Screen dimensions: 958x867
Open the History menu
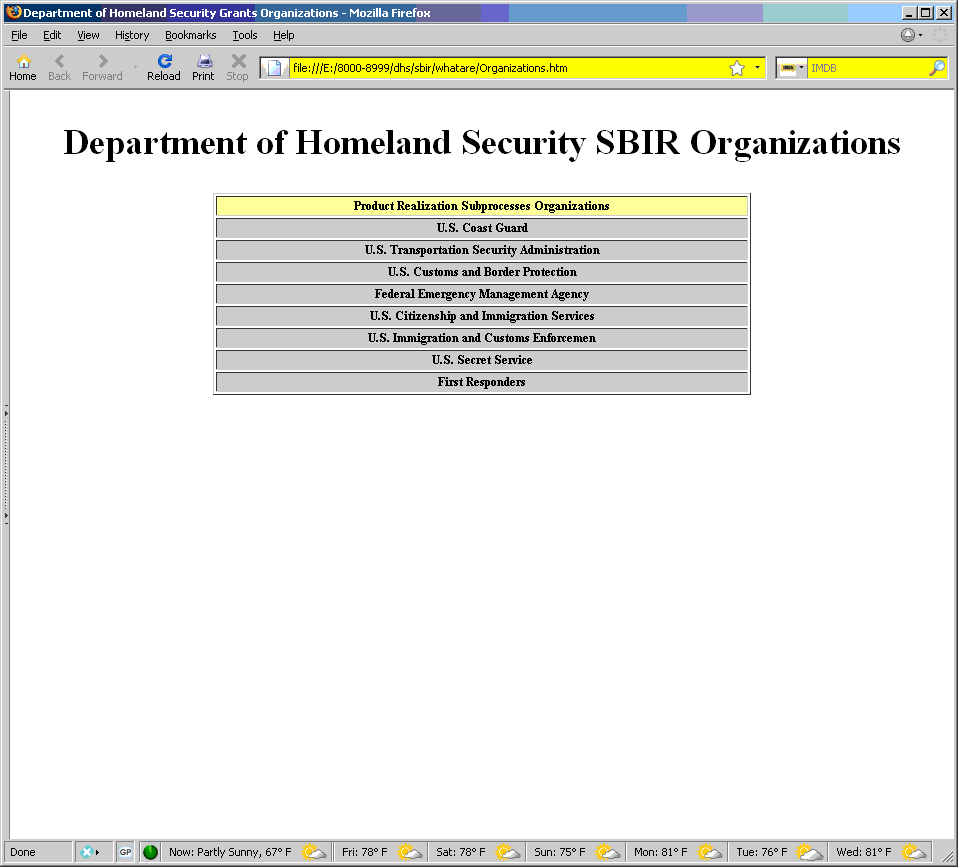132,35
